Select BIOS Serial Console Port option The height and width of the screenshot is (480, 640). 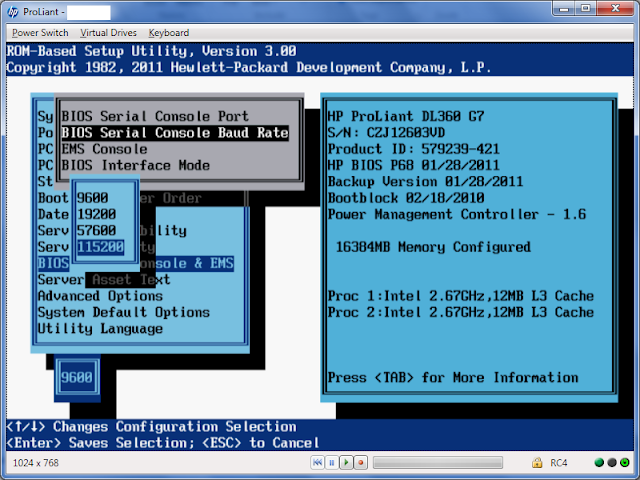[x=155, y=116]
